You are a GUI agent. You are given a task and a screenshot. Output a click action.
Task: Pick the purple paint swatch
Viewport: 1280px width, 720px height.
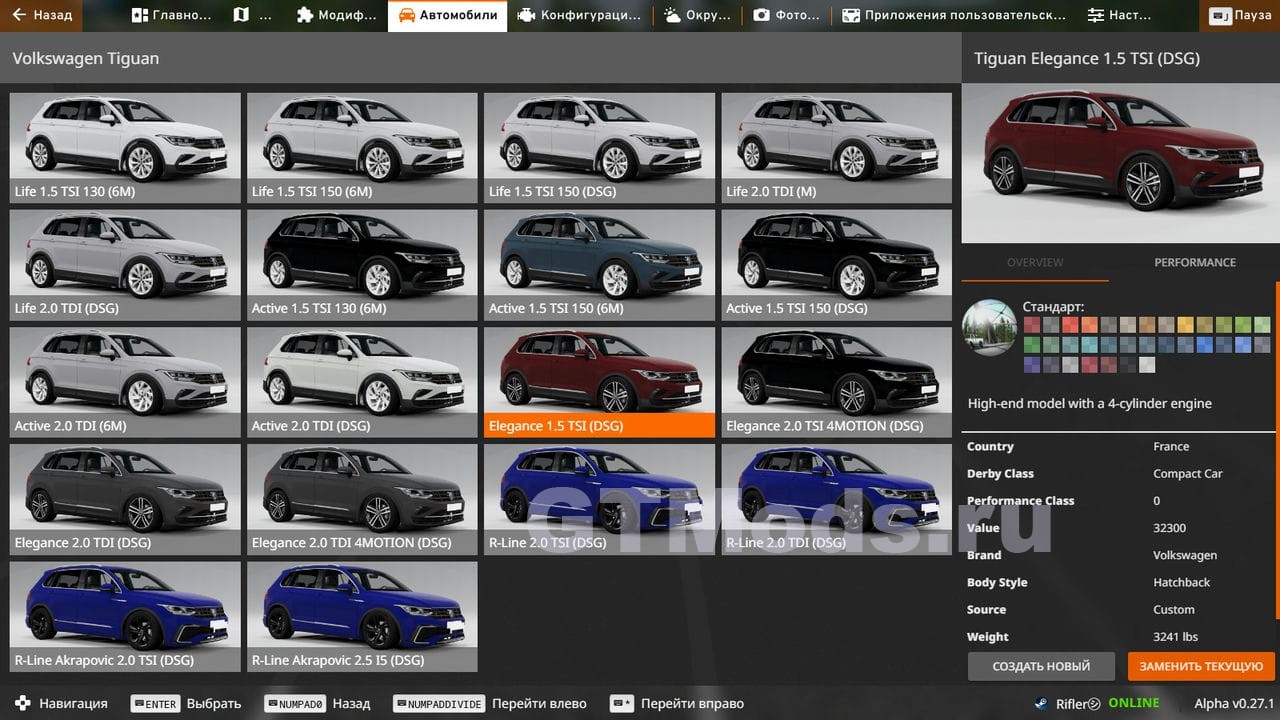(1032, 365)
